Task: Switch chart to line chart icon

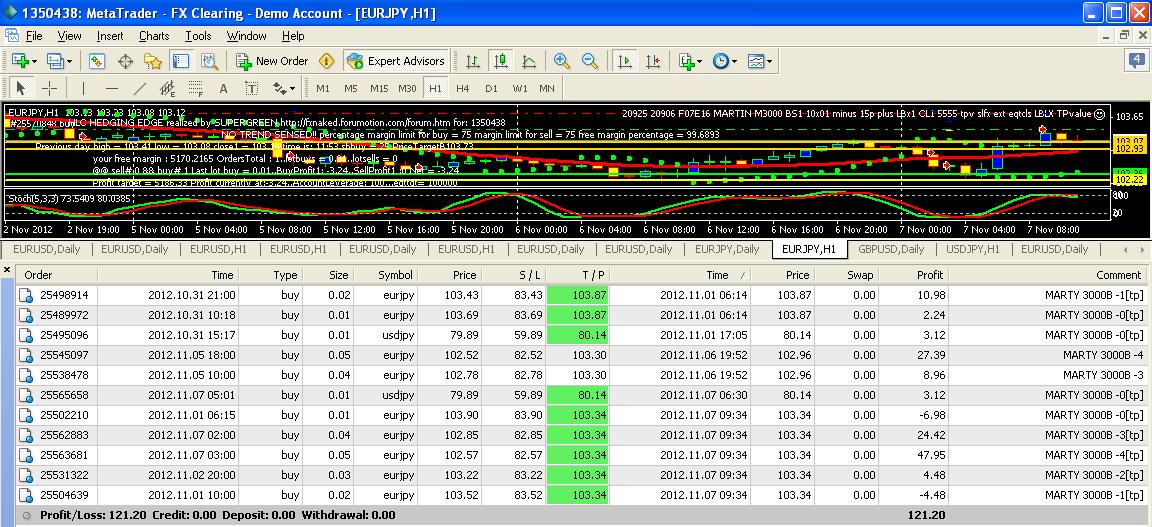Action: 529,61
